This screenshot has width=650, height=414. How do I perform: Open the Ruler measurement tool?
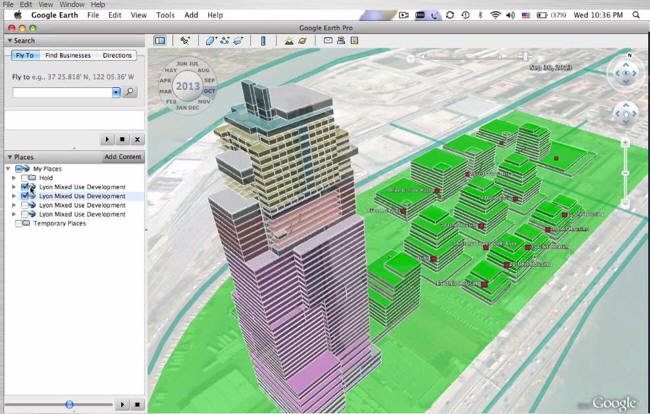tap(263, 41)
